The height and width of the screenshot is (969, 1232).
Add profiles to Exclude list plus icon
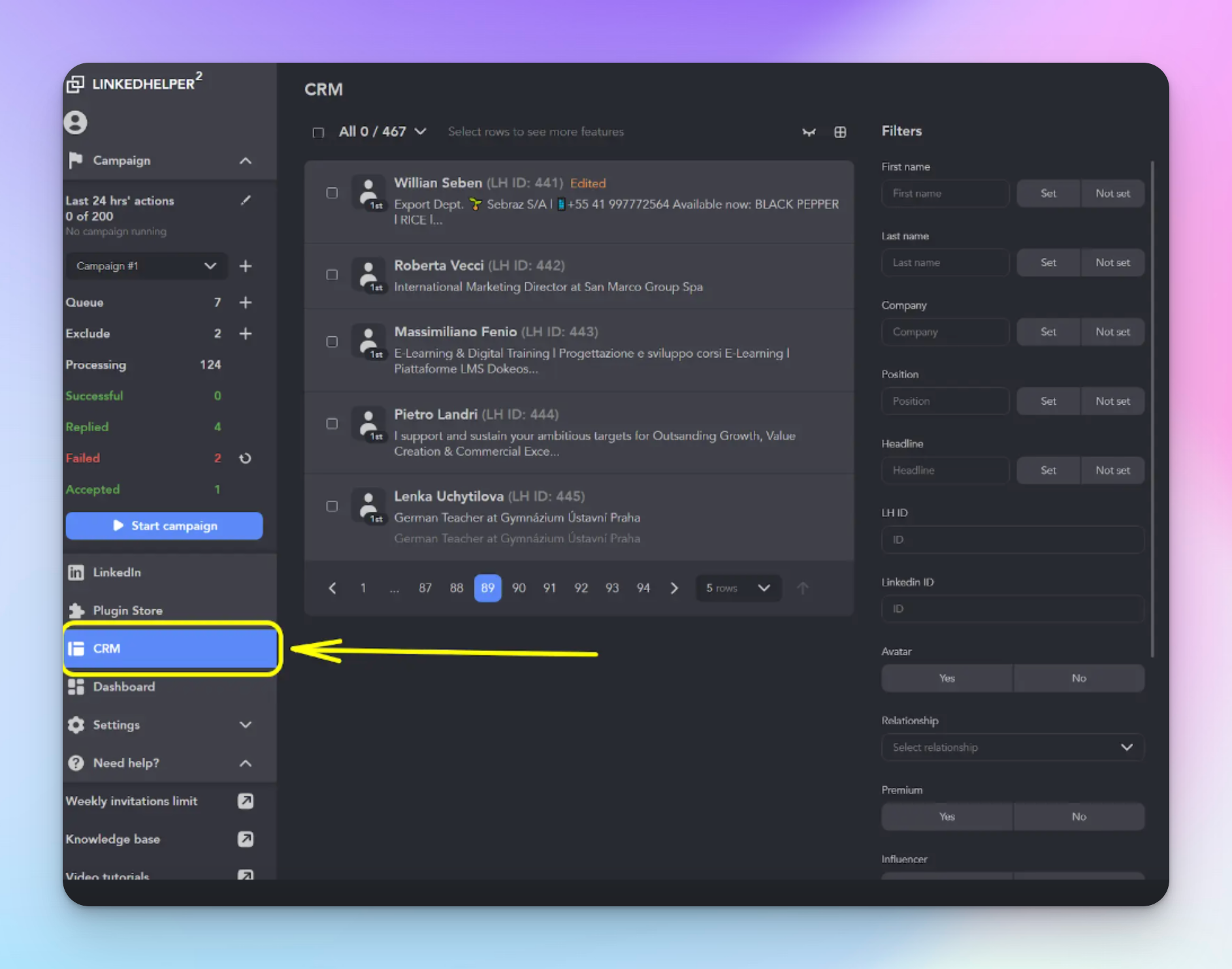246,334
